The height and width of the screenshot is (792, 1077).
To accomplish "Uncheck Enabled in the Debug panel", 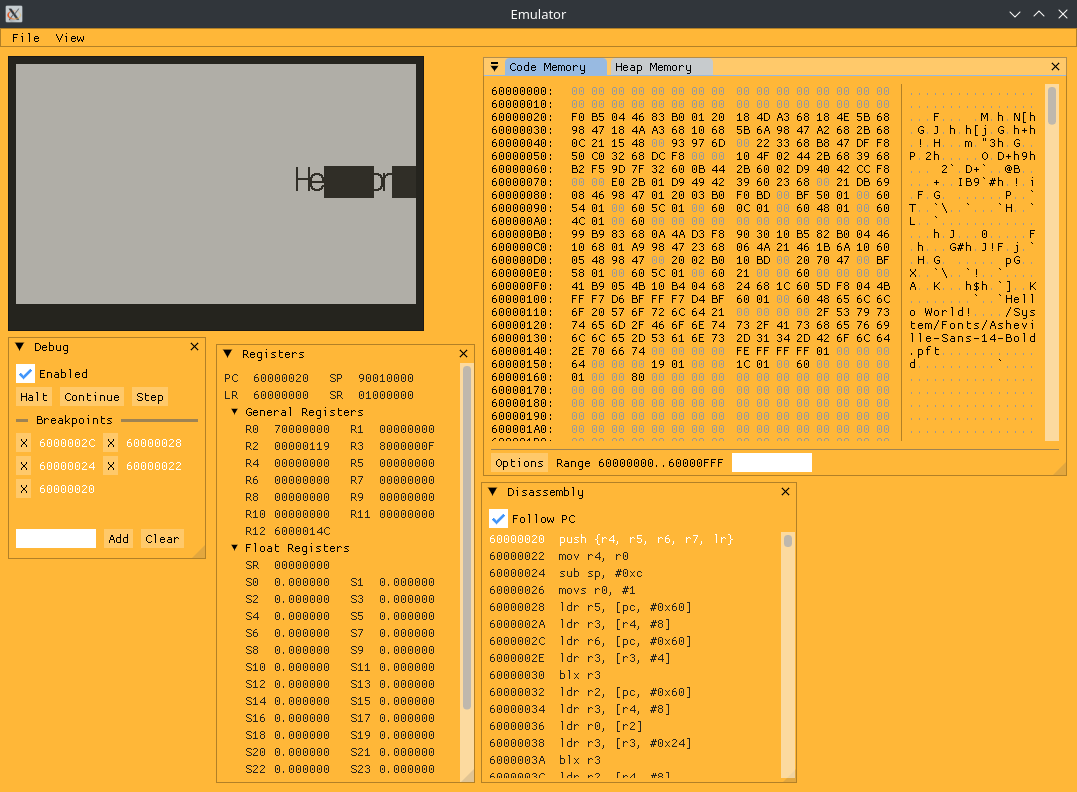I will click(25, 373).
